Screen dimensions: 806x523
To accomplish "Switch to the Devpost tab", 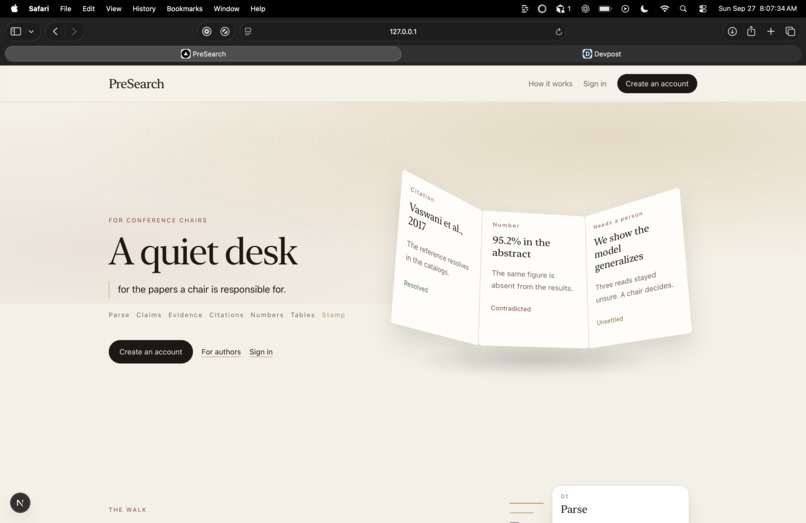I will tap(601, 53).
